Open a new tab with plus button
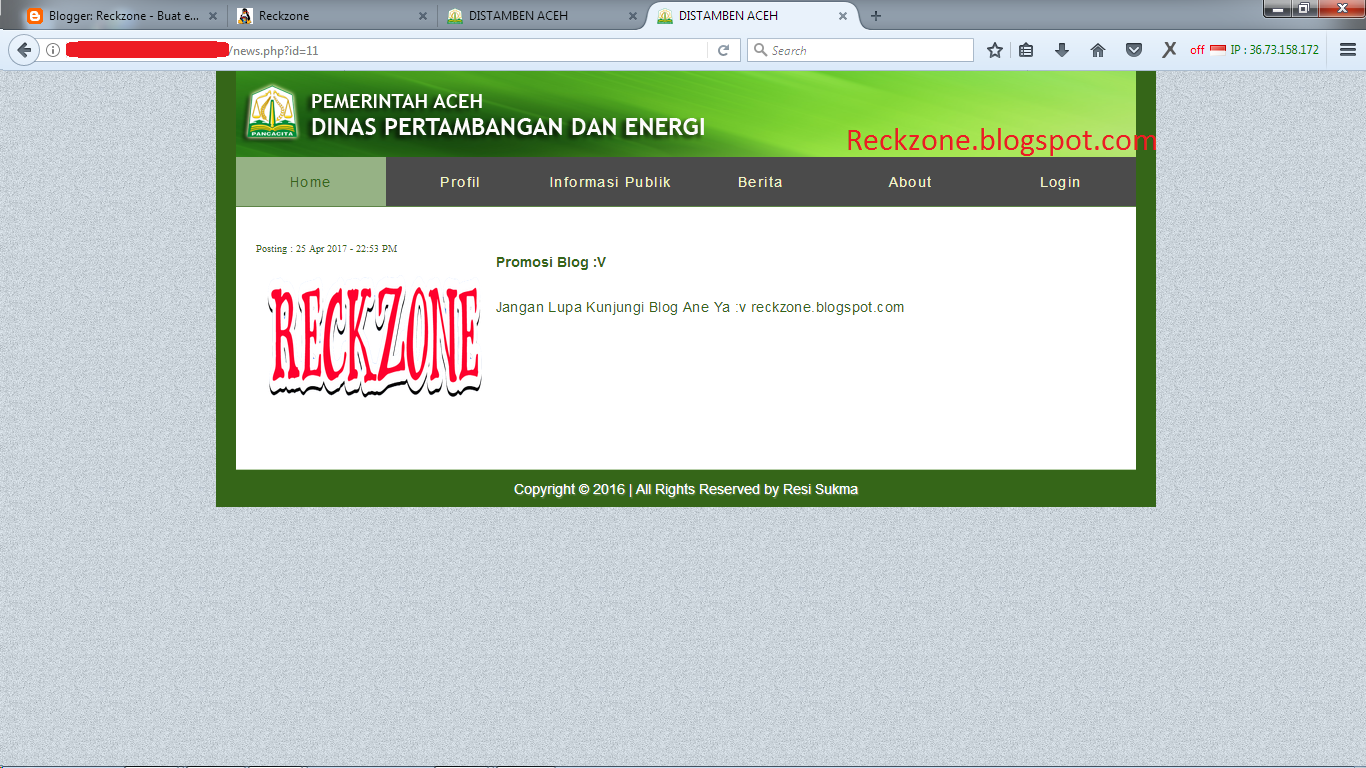 point(876,16)
